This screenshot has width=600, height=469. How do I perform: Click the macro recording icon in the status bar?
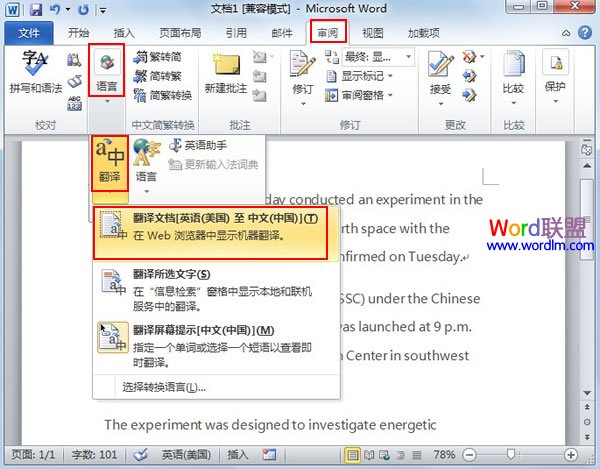[x=269, y=454]
